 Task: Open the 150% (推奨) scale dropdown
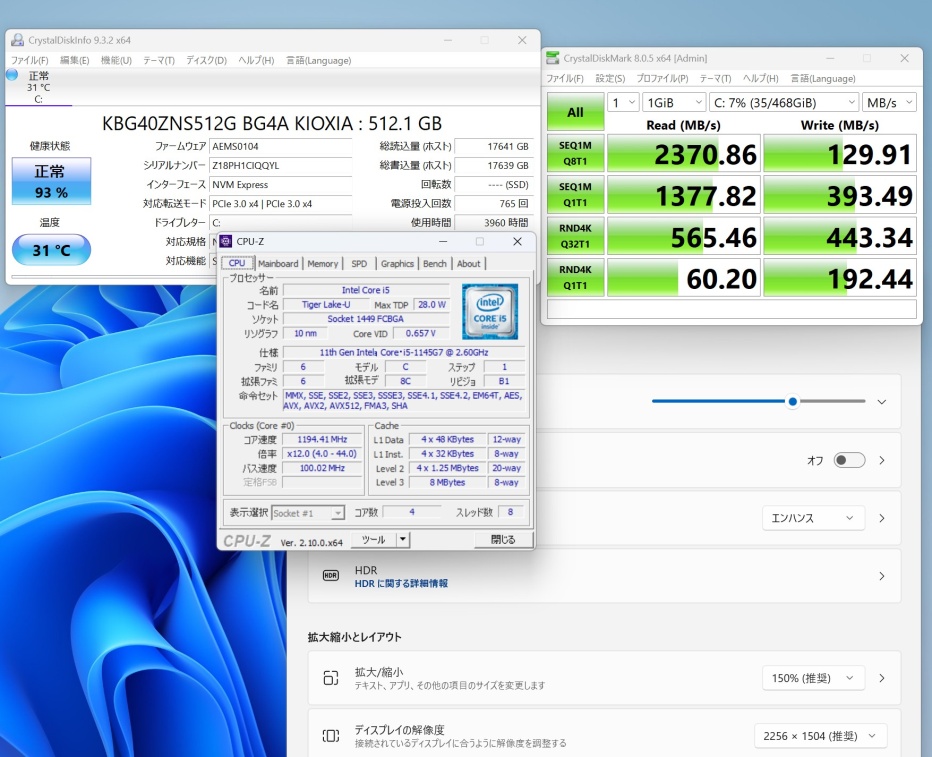click(x=812, y=678)
